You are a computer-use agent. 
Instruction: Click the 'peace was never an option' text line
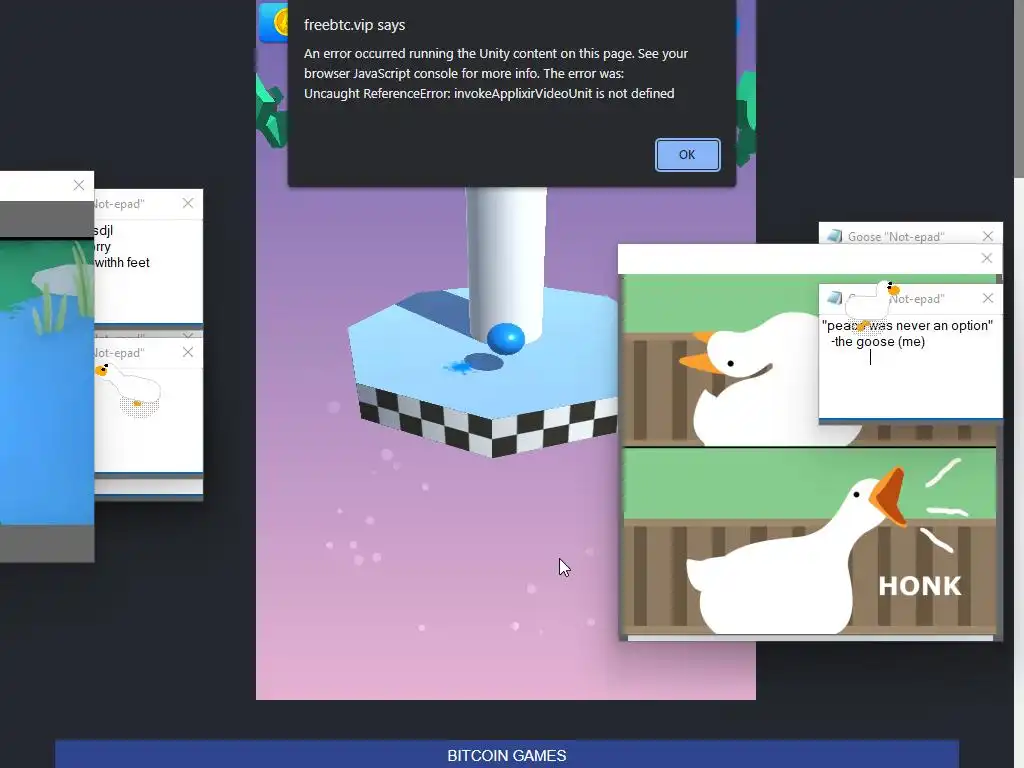point(907,325)
